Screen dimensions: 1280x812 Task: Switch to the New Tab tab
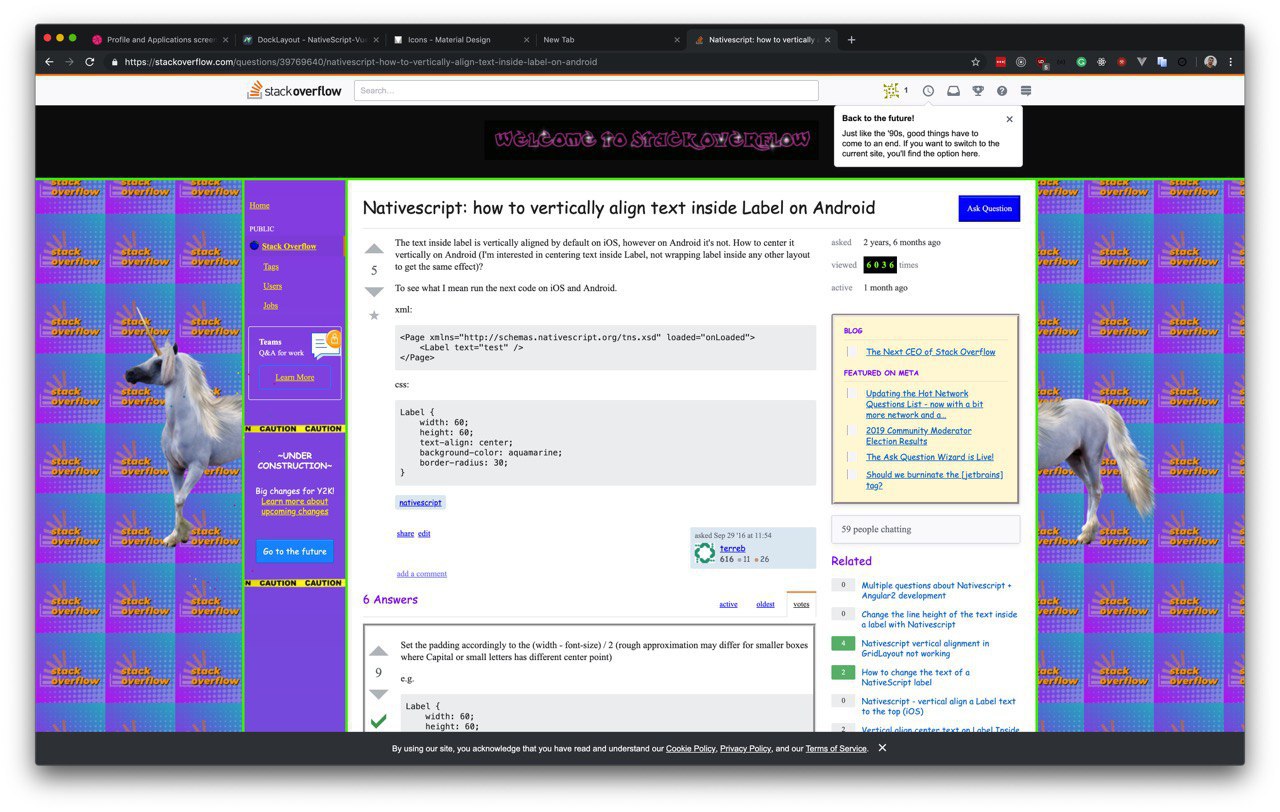click(610, 40)
